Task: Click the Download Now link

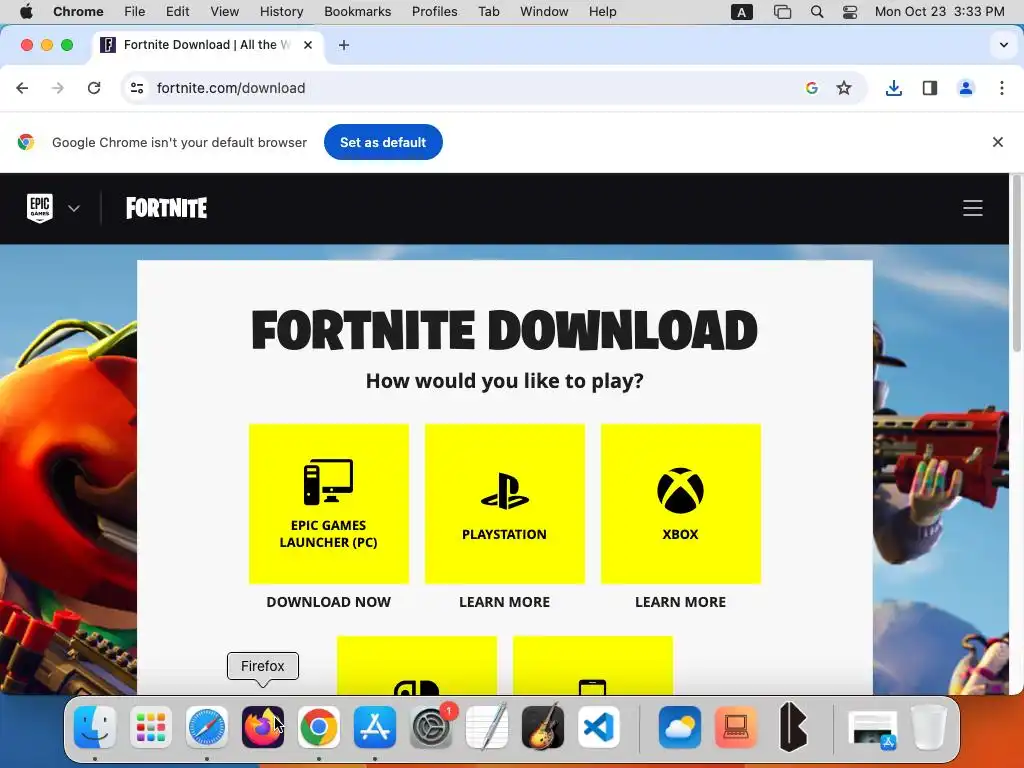Action: pos(328,602)
